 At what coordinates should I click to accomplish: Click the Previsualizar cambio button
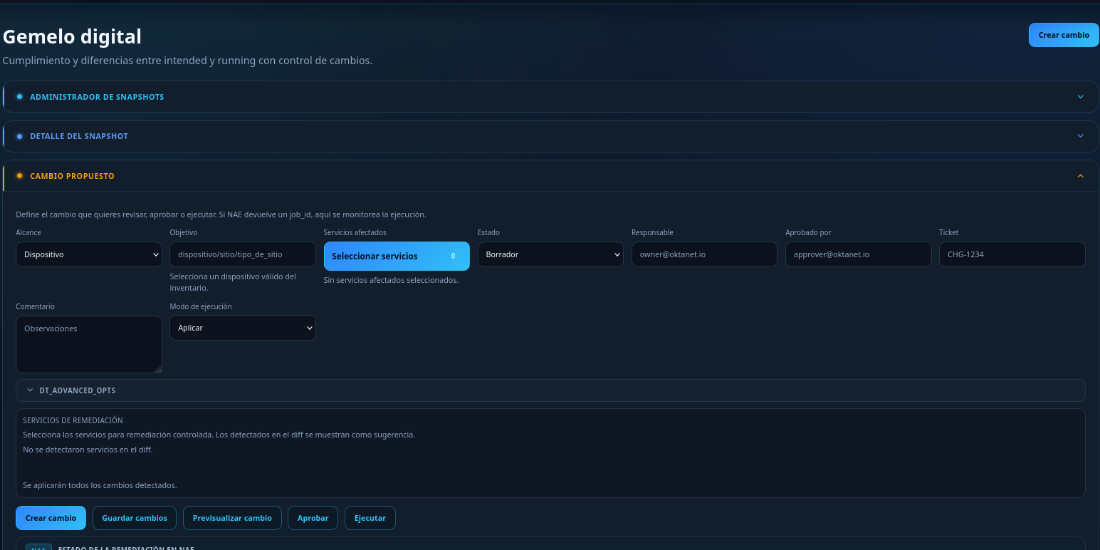pyautogui.click(x=232, y=518)
